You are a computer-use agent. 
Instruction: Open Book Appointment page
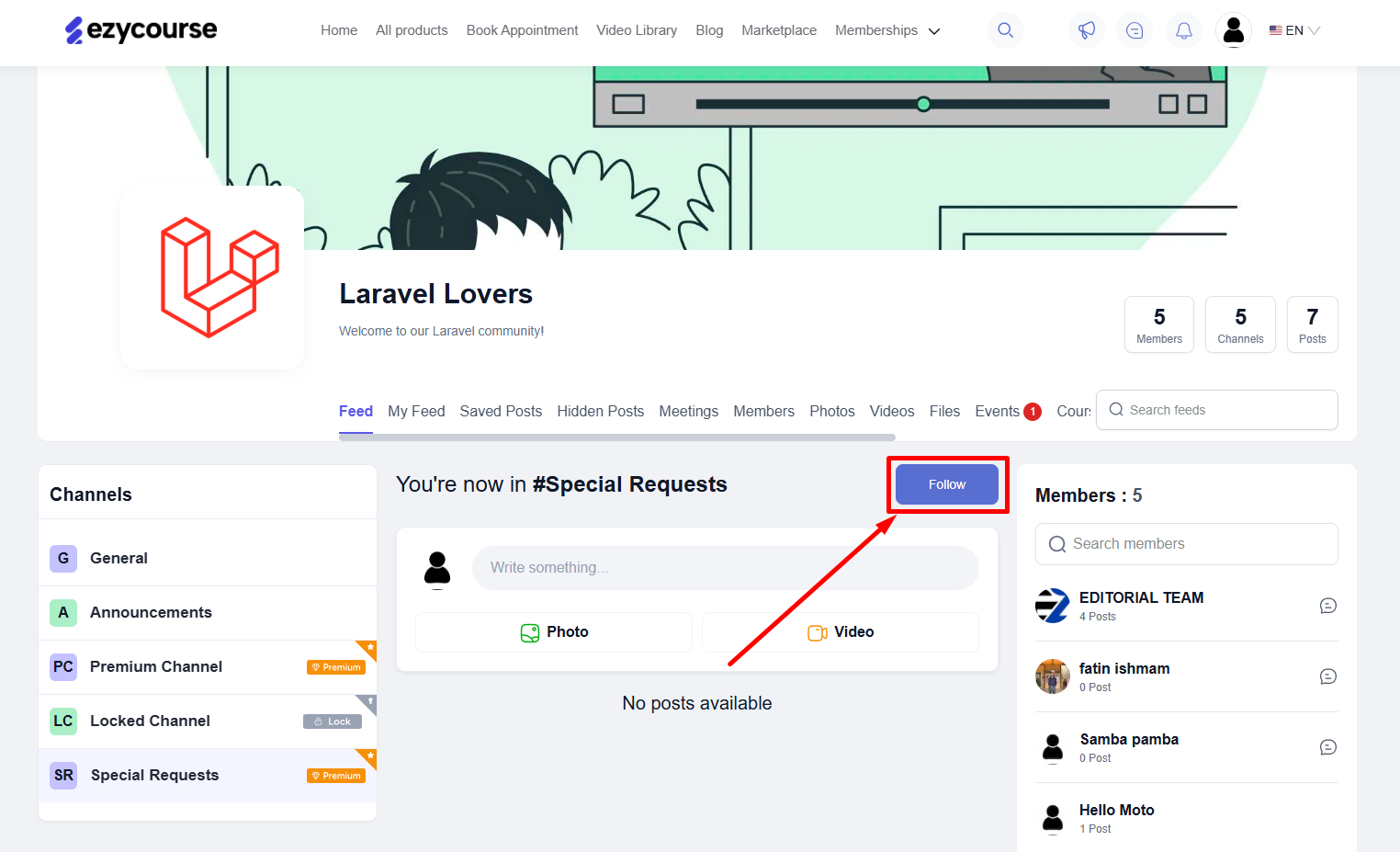click(522, 30)
